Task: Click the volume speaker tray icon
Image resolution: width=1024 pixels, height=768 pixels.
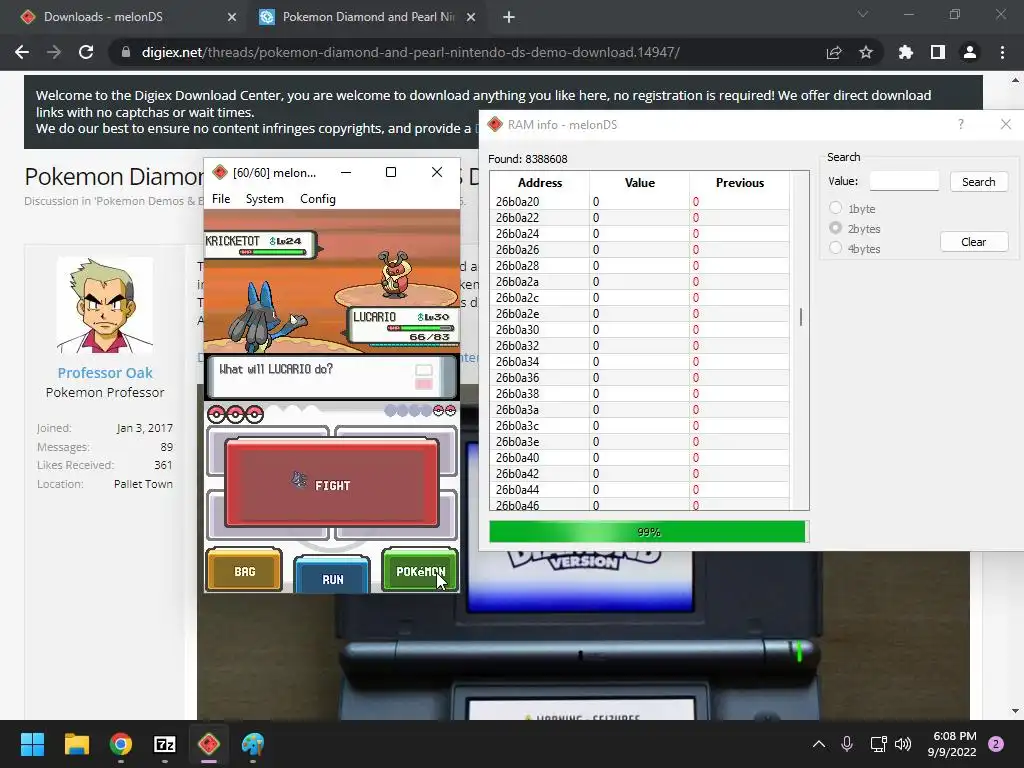Action: [903, 744]
